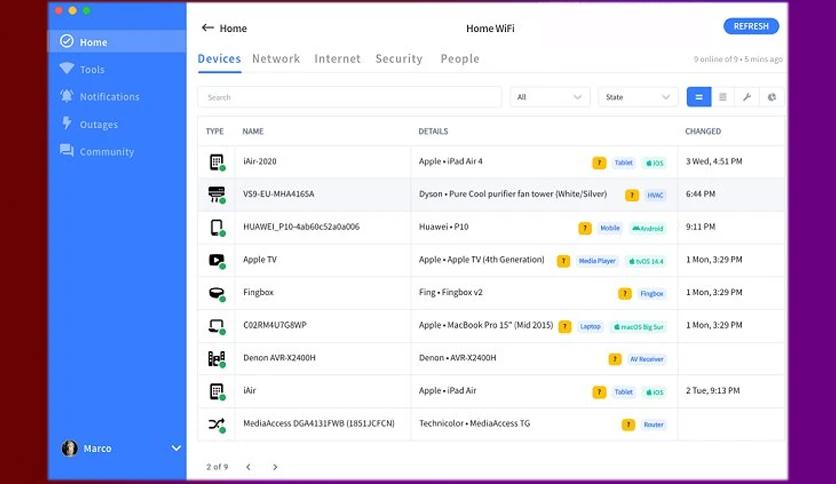
Task: Click the MediaAccess router type icon
Action: click(216, 424)
